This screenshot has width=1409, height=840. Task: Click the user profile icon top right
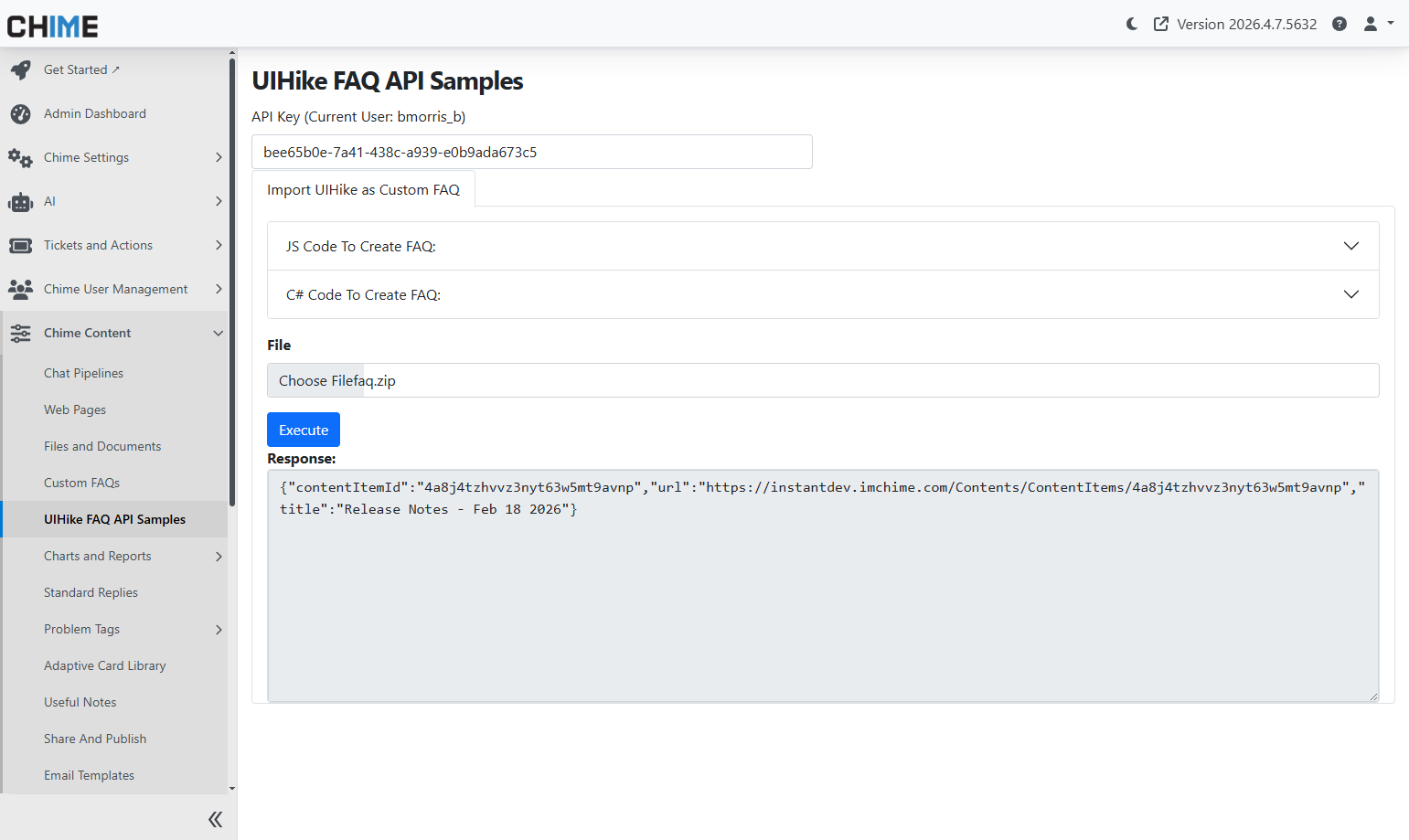click(x=1372, y=24)
